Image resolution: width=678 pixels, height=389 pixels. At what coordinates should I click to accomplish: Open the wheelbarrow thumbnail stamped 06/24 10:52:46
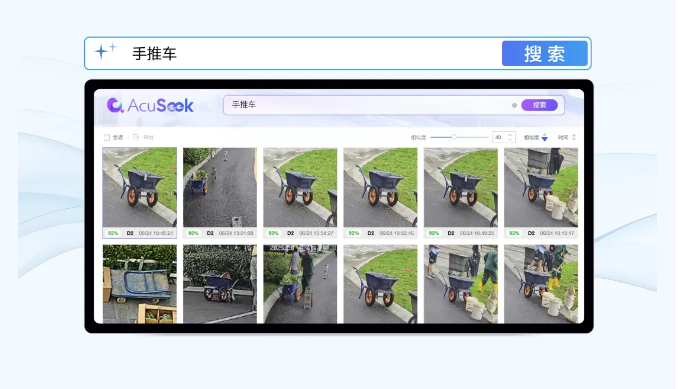(x=381, y=187)
